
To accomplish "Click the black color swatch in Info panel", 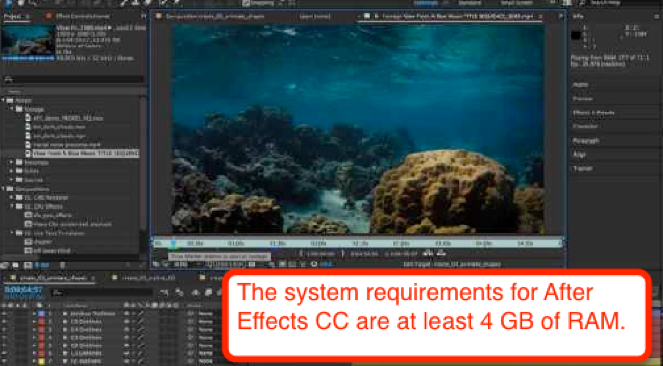I will point(576,36).
